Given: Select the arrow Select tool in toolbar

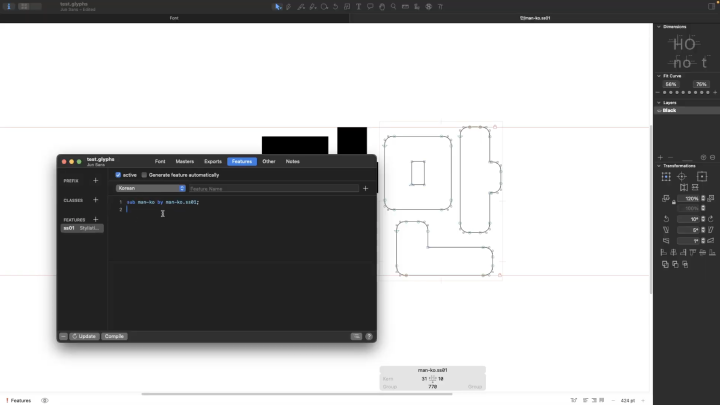Looking at the screenshot, I should pos(277,6).
